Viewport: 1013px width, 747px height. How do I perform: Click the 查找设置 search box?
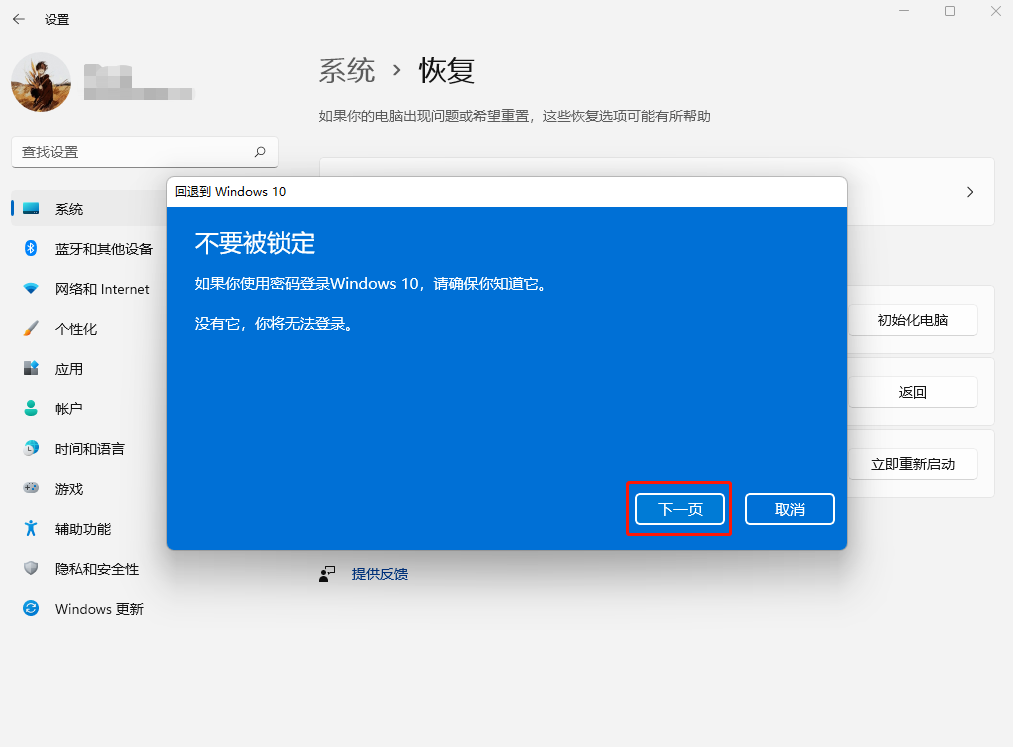pyautogui.click(x=144, y=151)
